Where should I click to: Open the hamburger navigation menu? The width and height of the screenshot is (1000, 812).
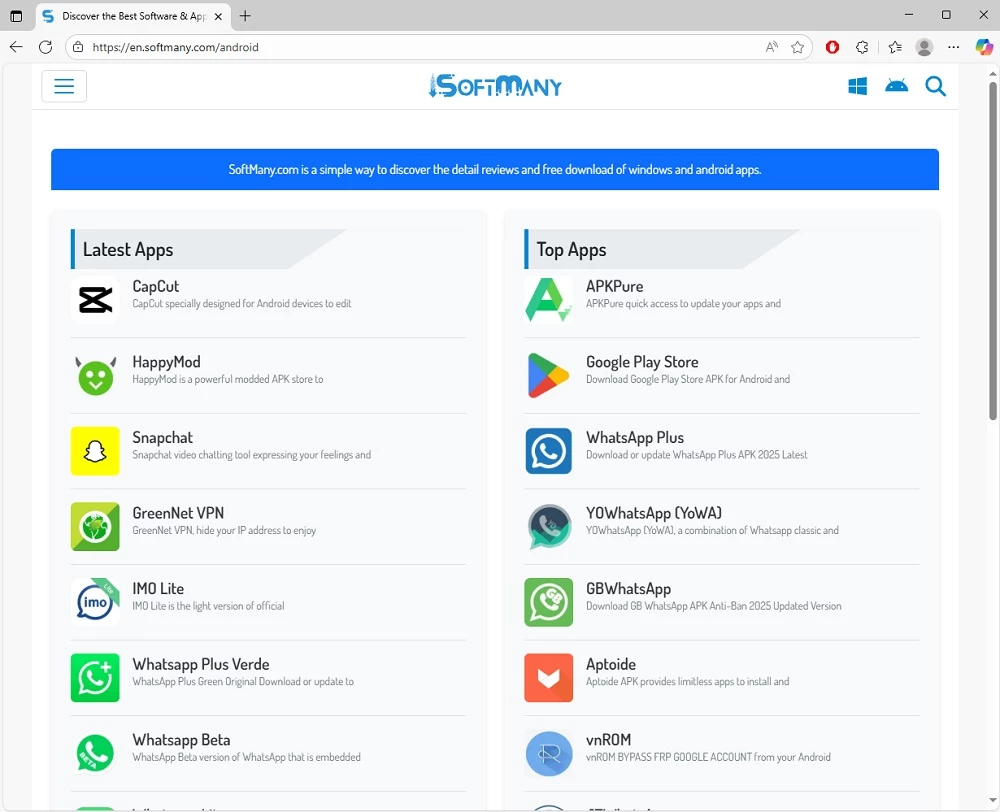(64, 87)
